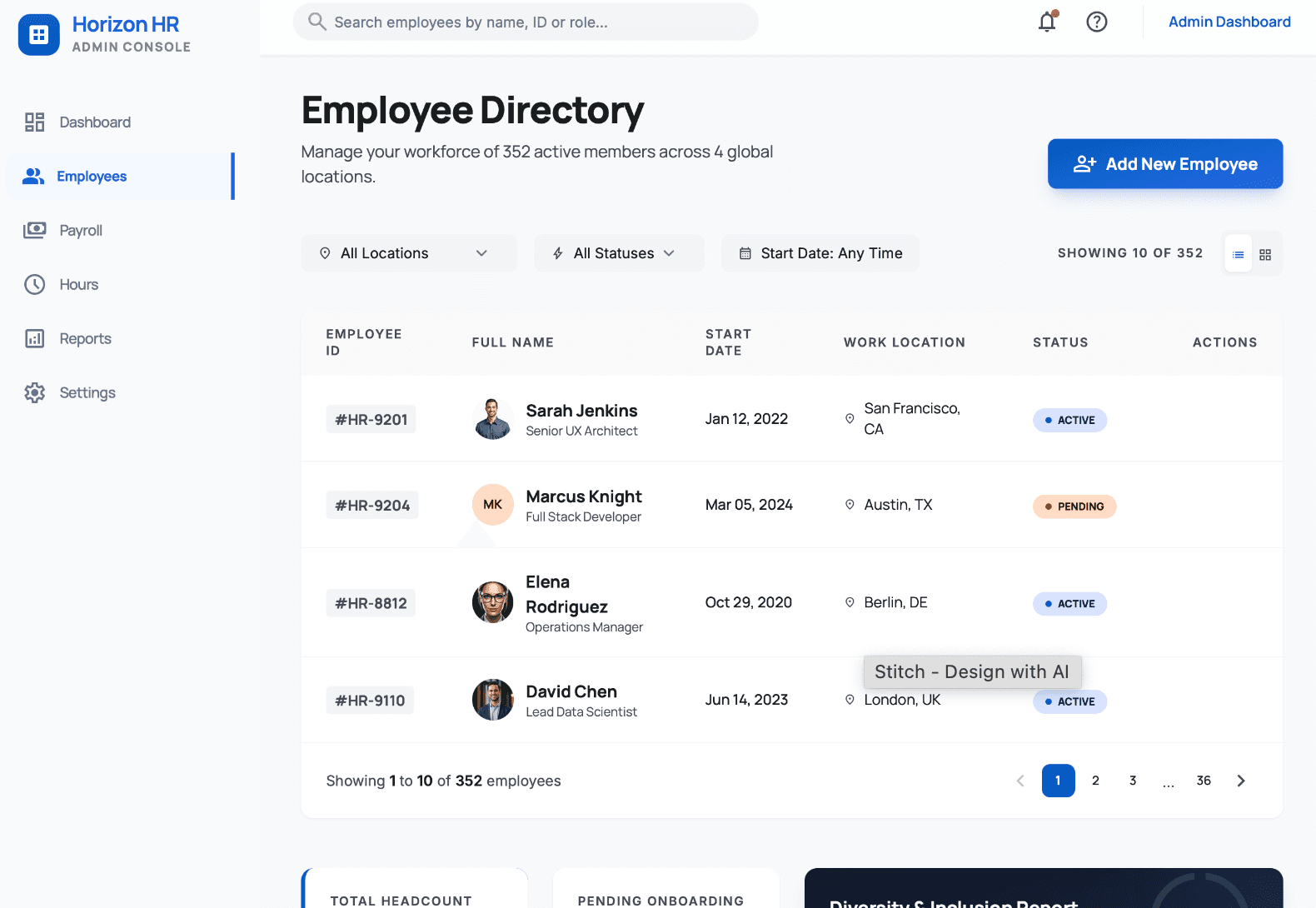Click the lightning icon in All Statuses filter
The width and height of the screenshot is (1316, 908).
click(x=558, y=253)
